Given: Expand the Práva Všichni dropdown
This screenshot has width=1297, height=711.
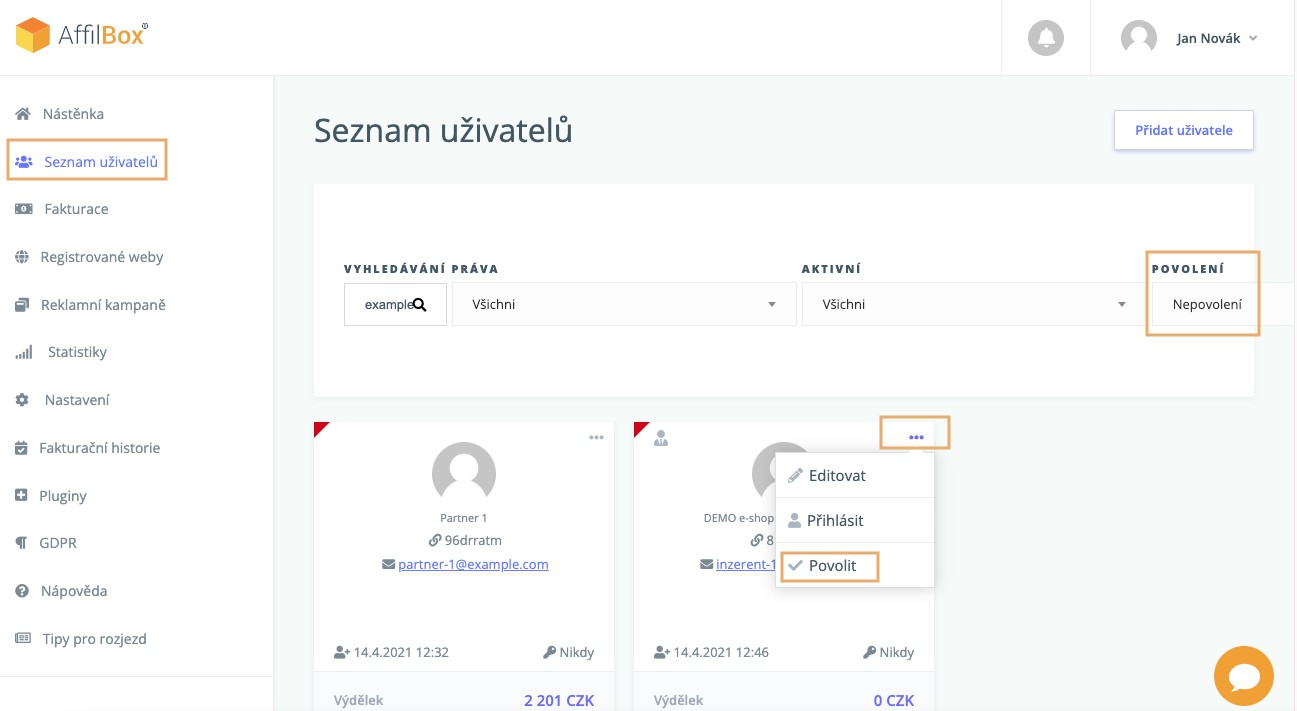Looking at the screenshot, I should pos(620,304).
